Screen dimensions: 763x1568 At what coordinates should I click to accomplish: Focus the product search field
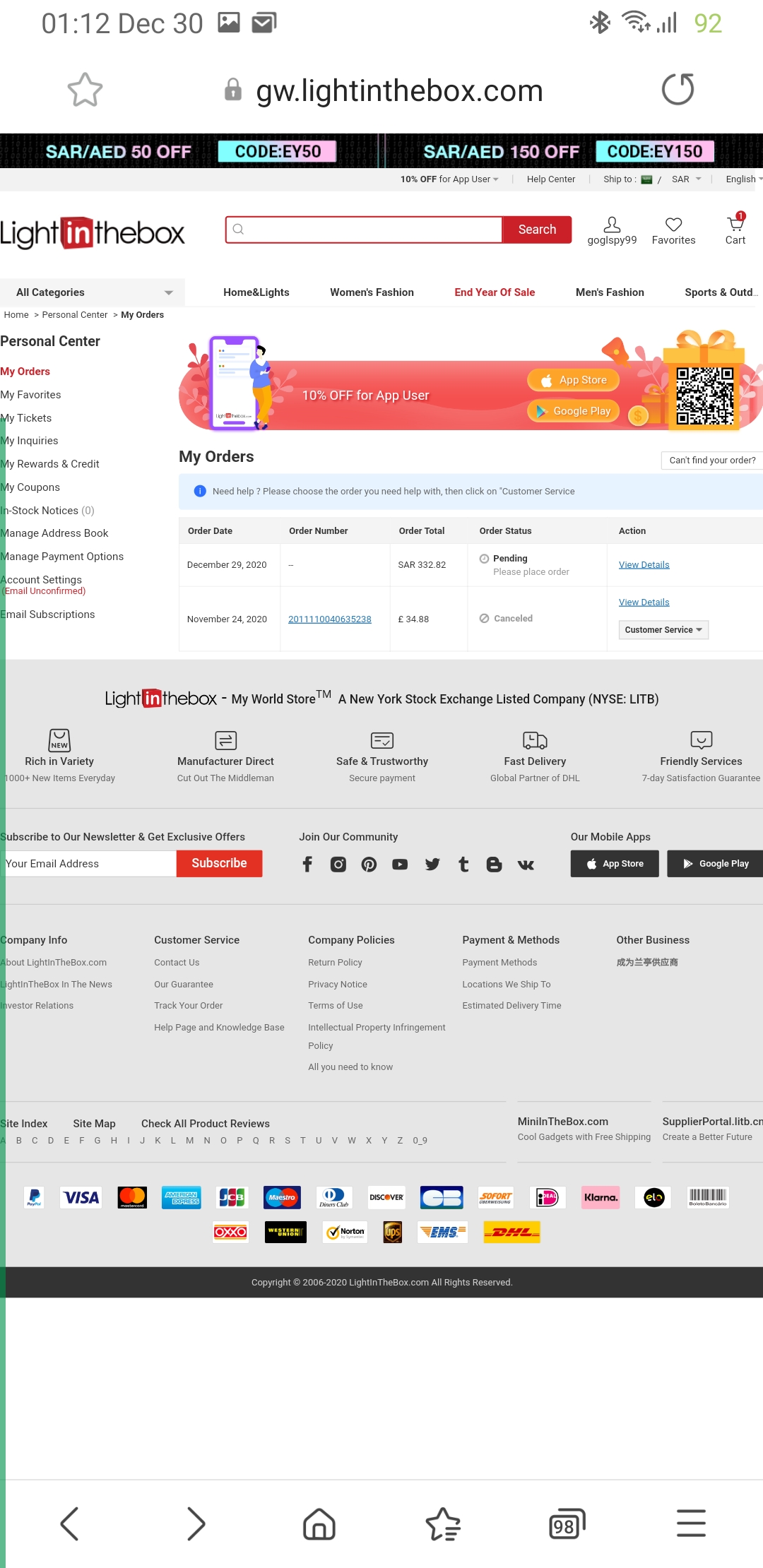pos(364,230)
